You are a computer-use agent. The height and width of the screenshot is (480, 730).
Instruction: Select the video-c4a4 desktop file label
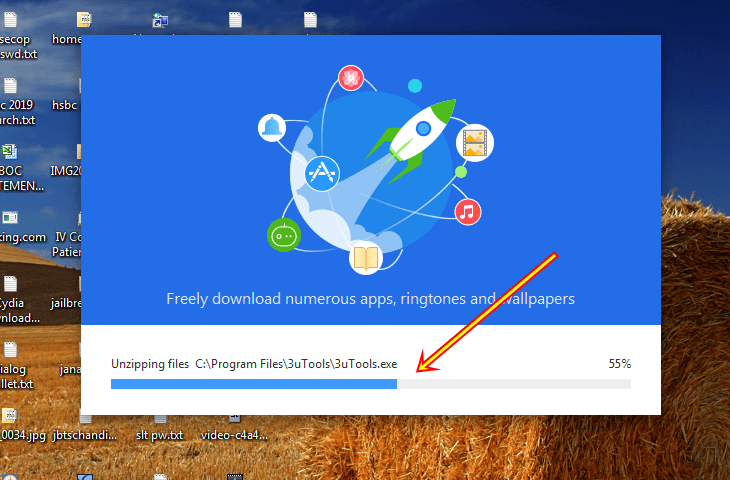click(x=234, y=435)
